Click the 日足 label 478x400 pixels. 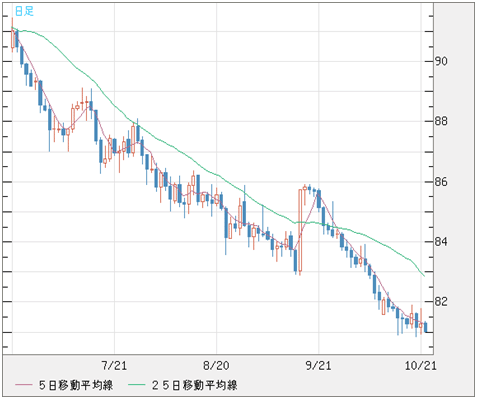[24, 11]
